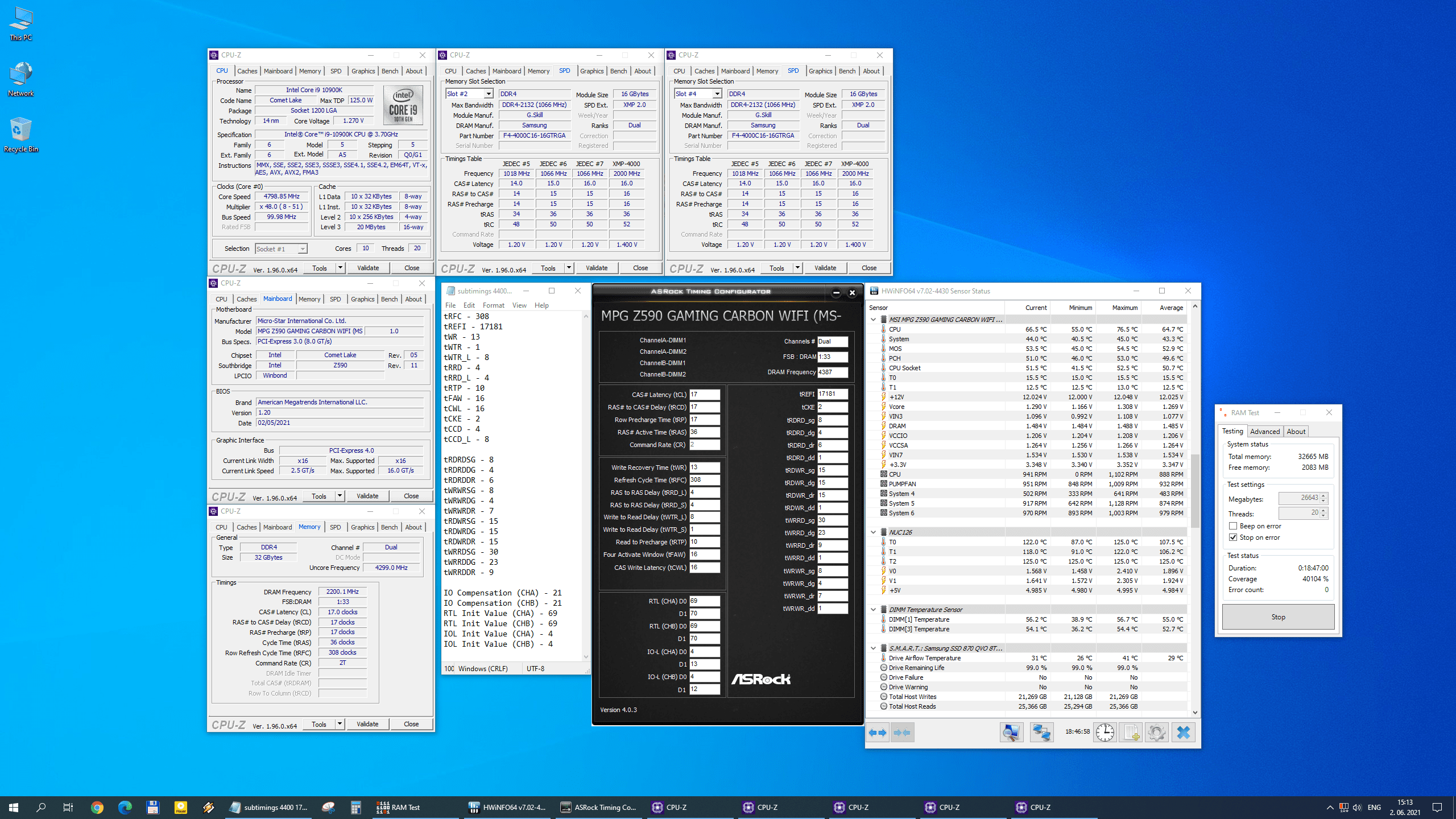The image size is (1456, 819).
Task: Click HWiNFO blue X close-sensors icon
Action: (1183, 733)
